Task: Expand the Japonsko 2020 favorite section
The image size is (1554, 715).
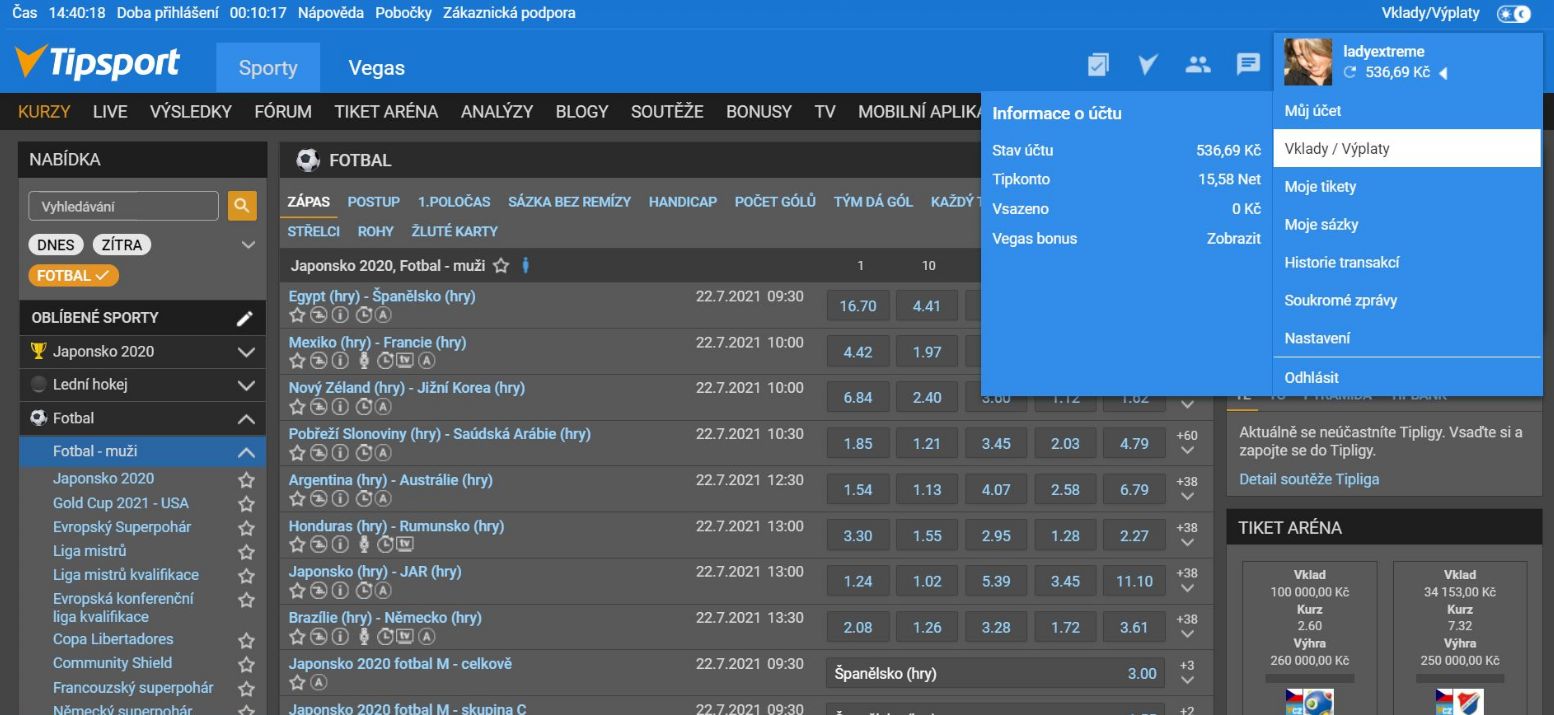Action: [x=246, y=352]
